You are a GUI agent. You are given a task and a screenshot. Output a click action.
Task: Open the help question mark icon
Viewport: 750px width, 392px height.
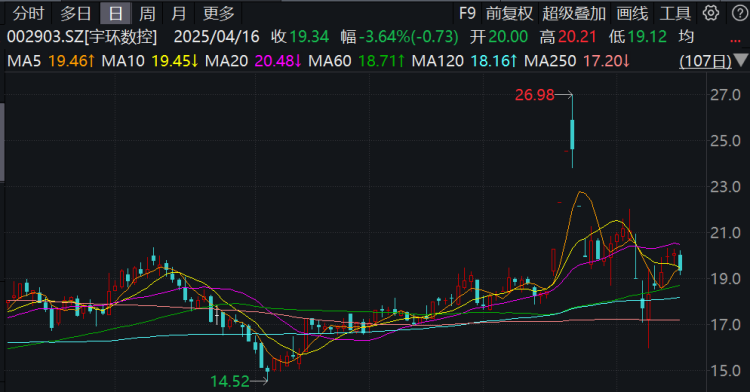(x=739, y=13)
